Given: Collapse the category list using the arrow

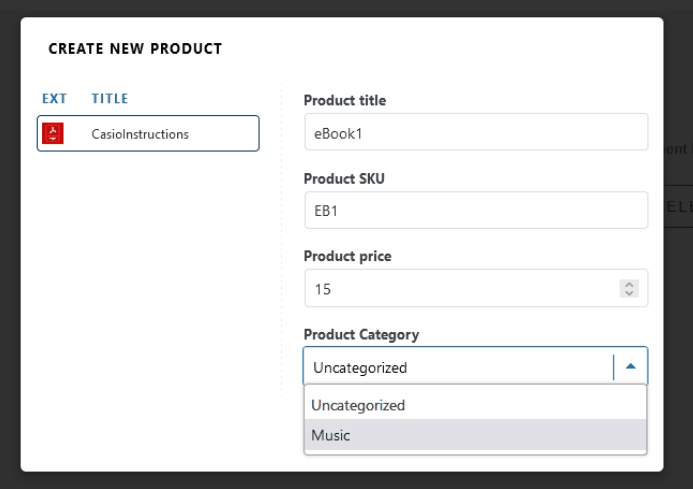Looking at the screenshot, I should pos(630,367).
